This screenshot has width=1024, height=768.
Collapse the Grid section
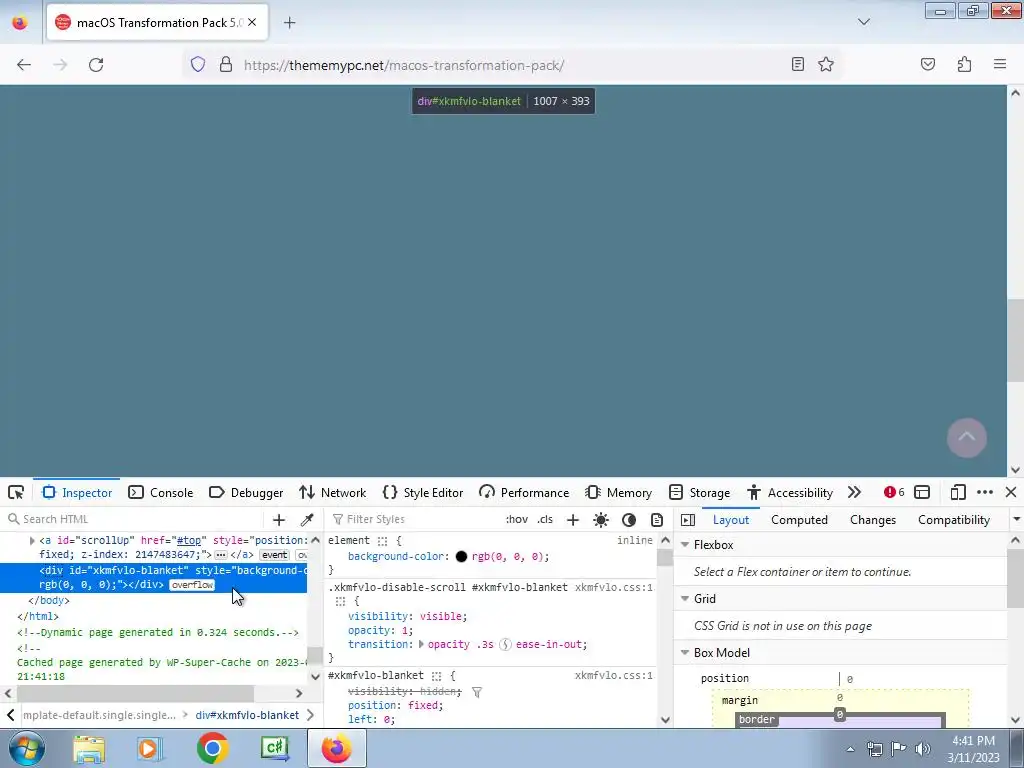(685, 599)
